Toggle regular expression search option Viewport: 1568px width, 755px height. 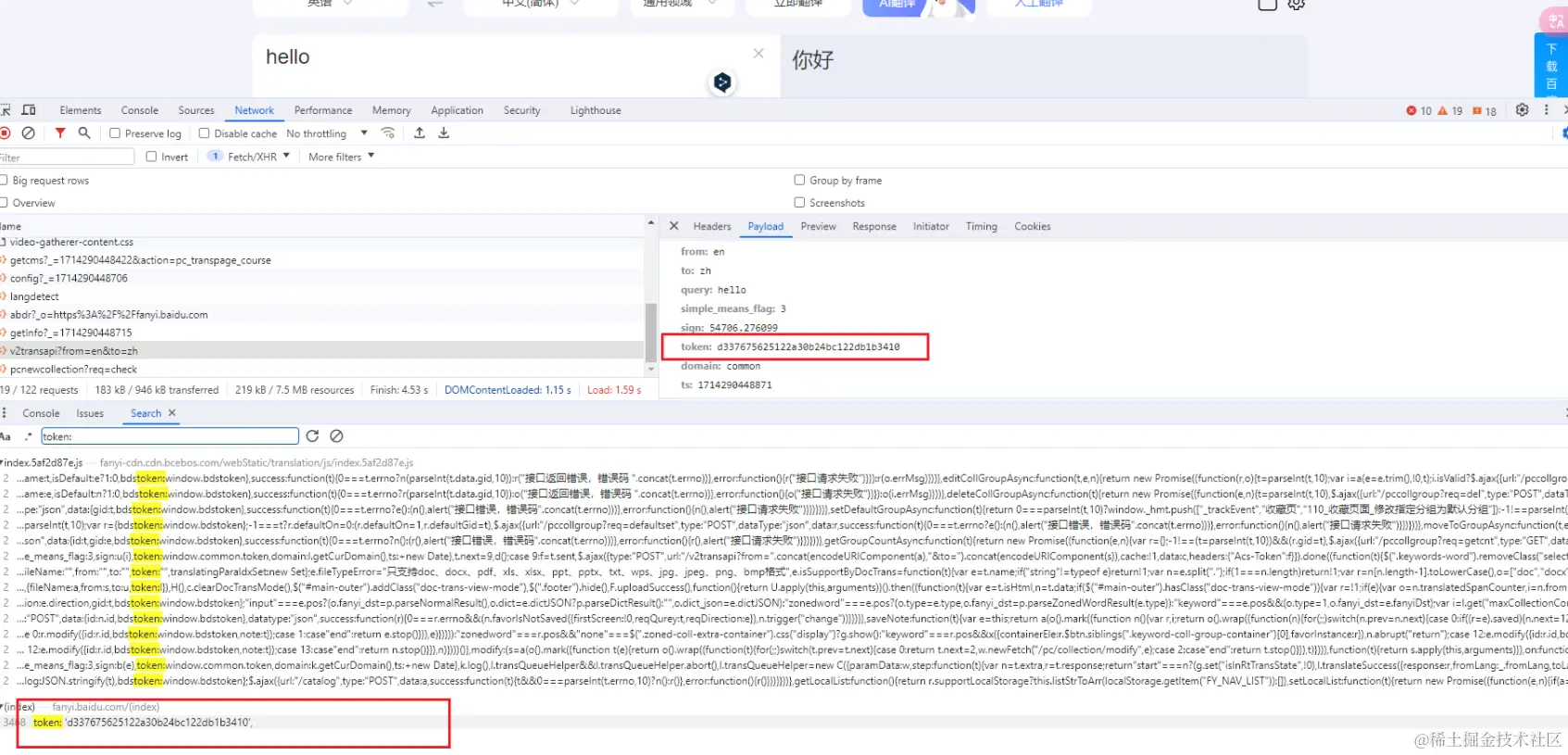(29, 436)
